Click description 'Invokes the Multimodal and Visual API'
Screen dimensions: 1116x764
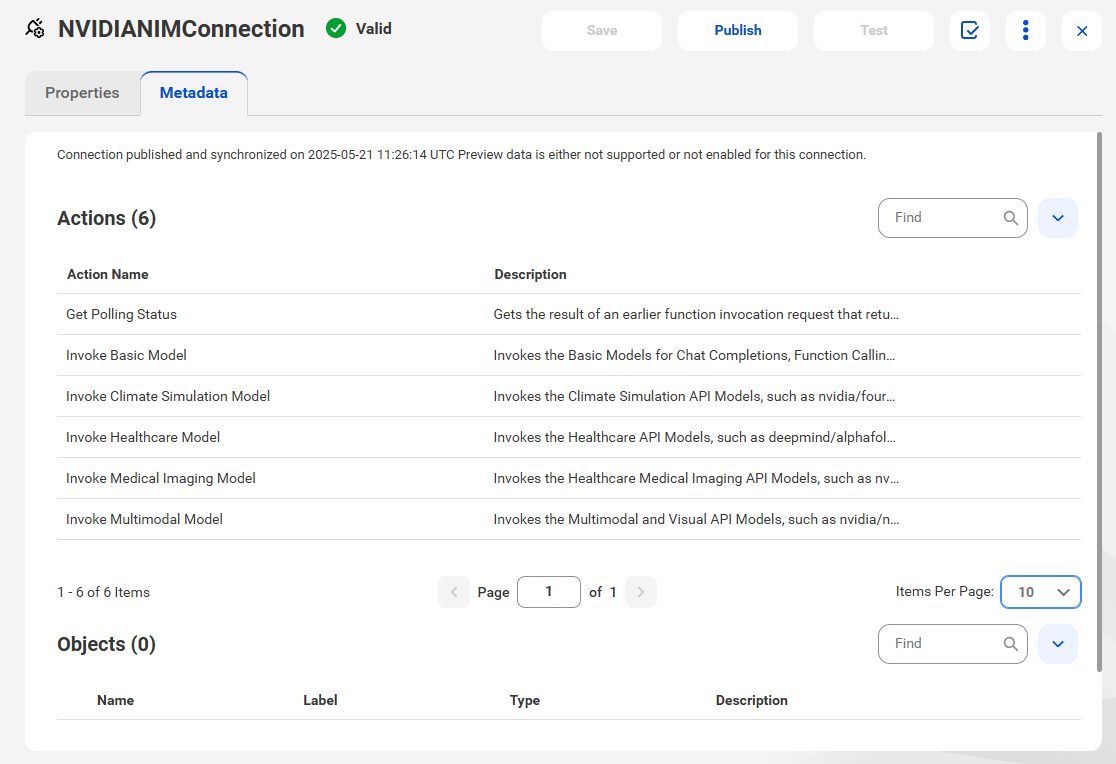coord(696,519)
